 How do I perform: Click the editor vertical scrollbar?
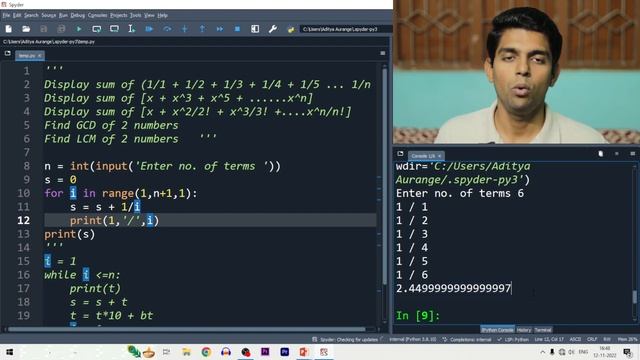click(x=384, y=176)
